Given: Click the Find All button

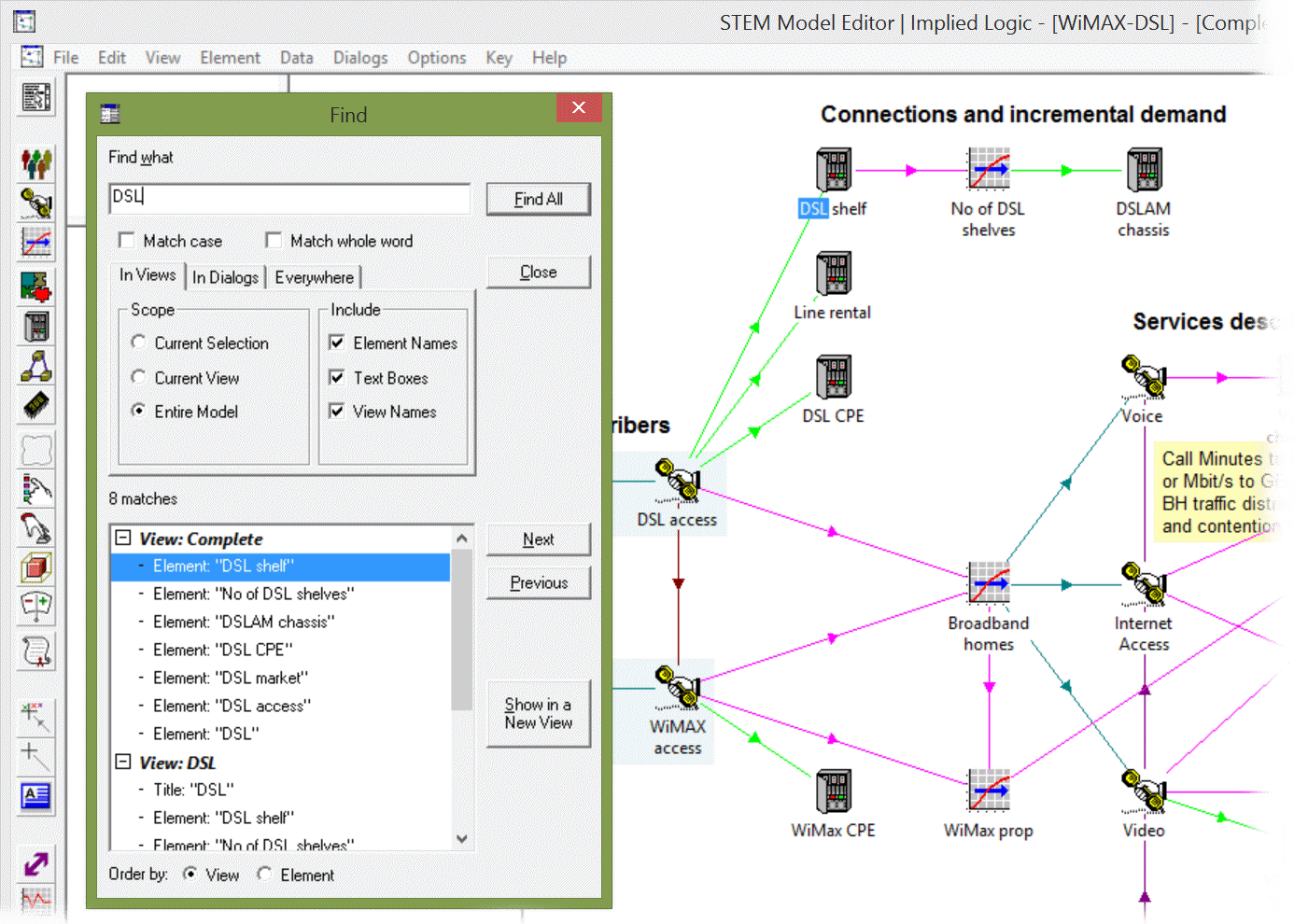Looking at the screenshot, I should 539,199.
